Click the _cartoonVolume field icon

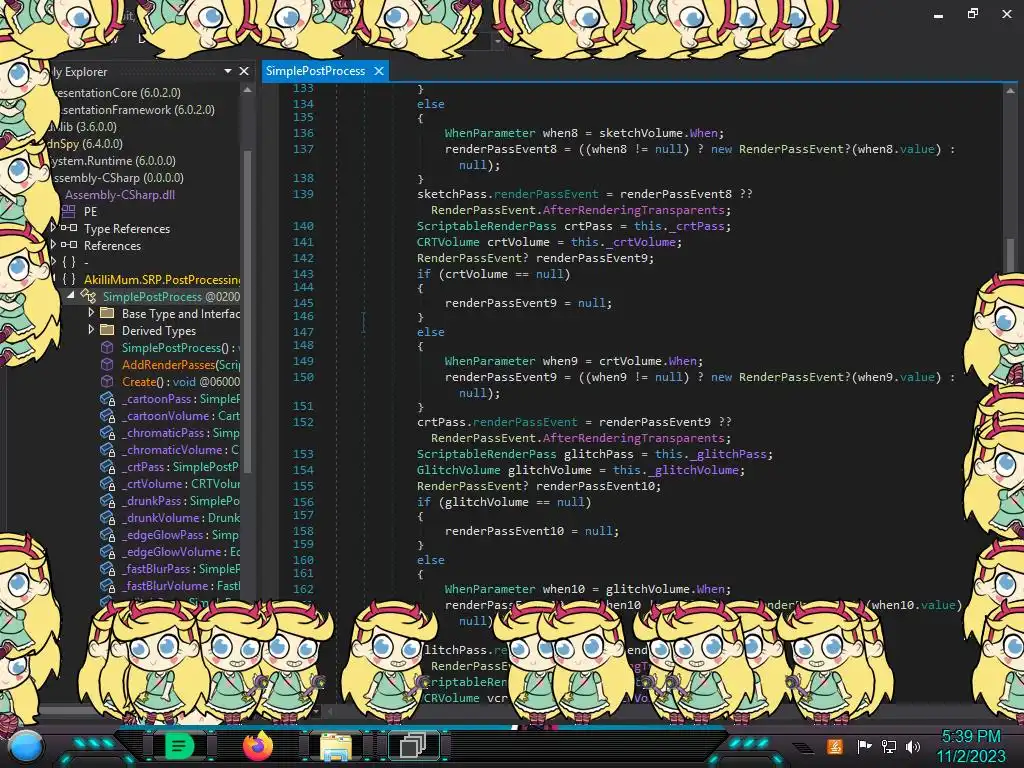pos(107,415)
